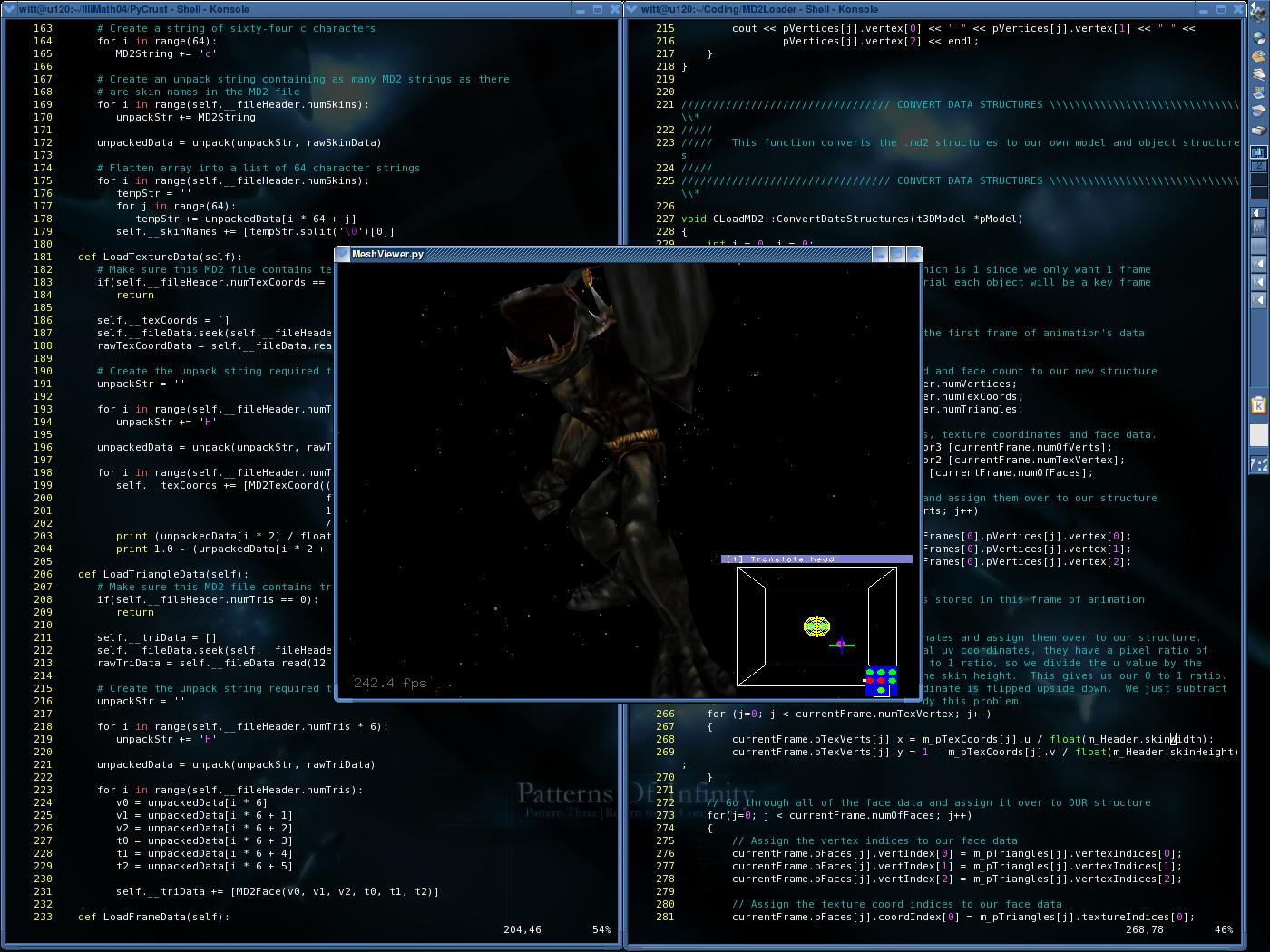The height and width of the screenshot is (952, 1270).
Task: Minimize the MD2Loader Konsole window
Action: tap(1203, 8)
